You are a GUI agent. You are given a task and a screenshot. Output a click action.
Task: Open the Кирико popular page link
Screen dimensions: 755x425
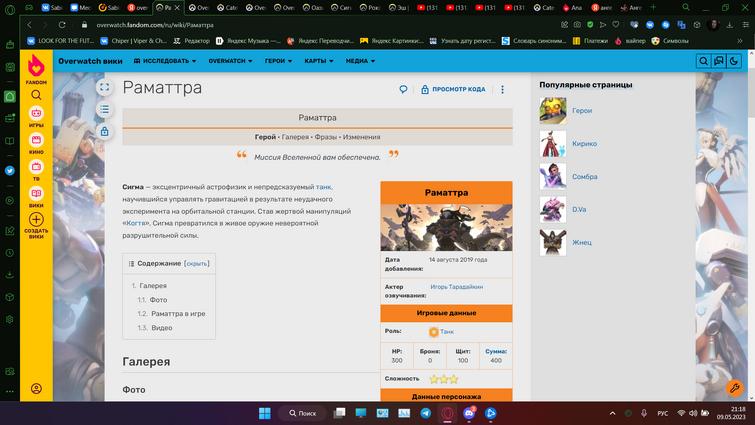[x=585, y=143]
